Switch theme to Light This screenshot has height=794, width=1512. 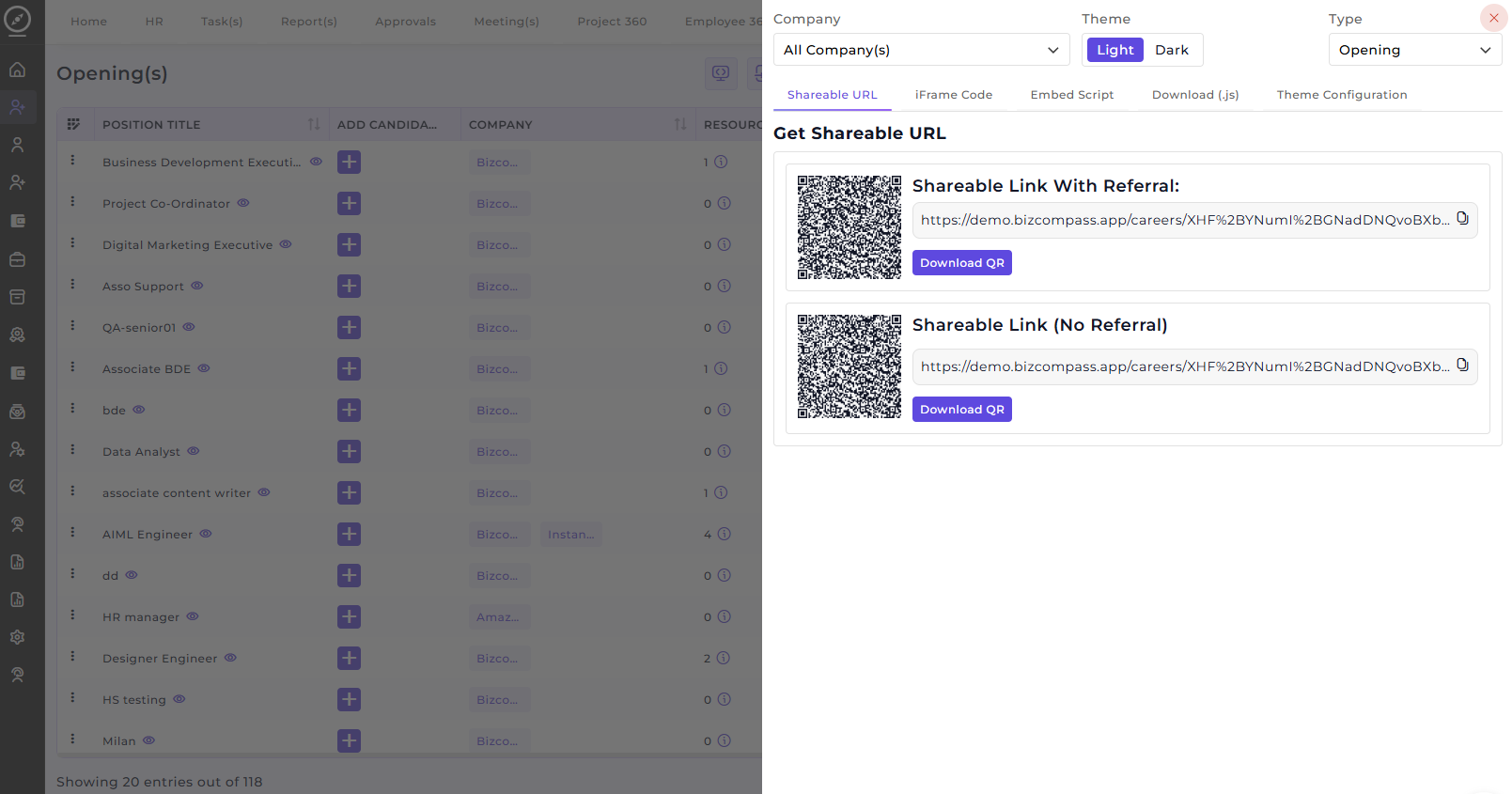[x=1115, y=50]
